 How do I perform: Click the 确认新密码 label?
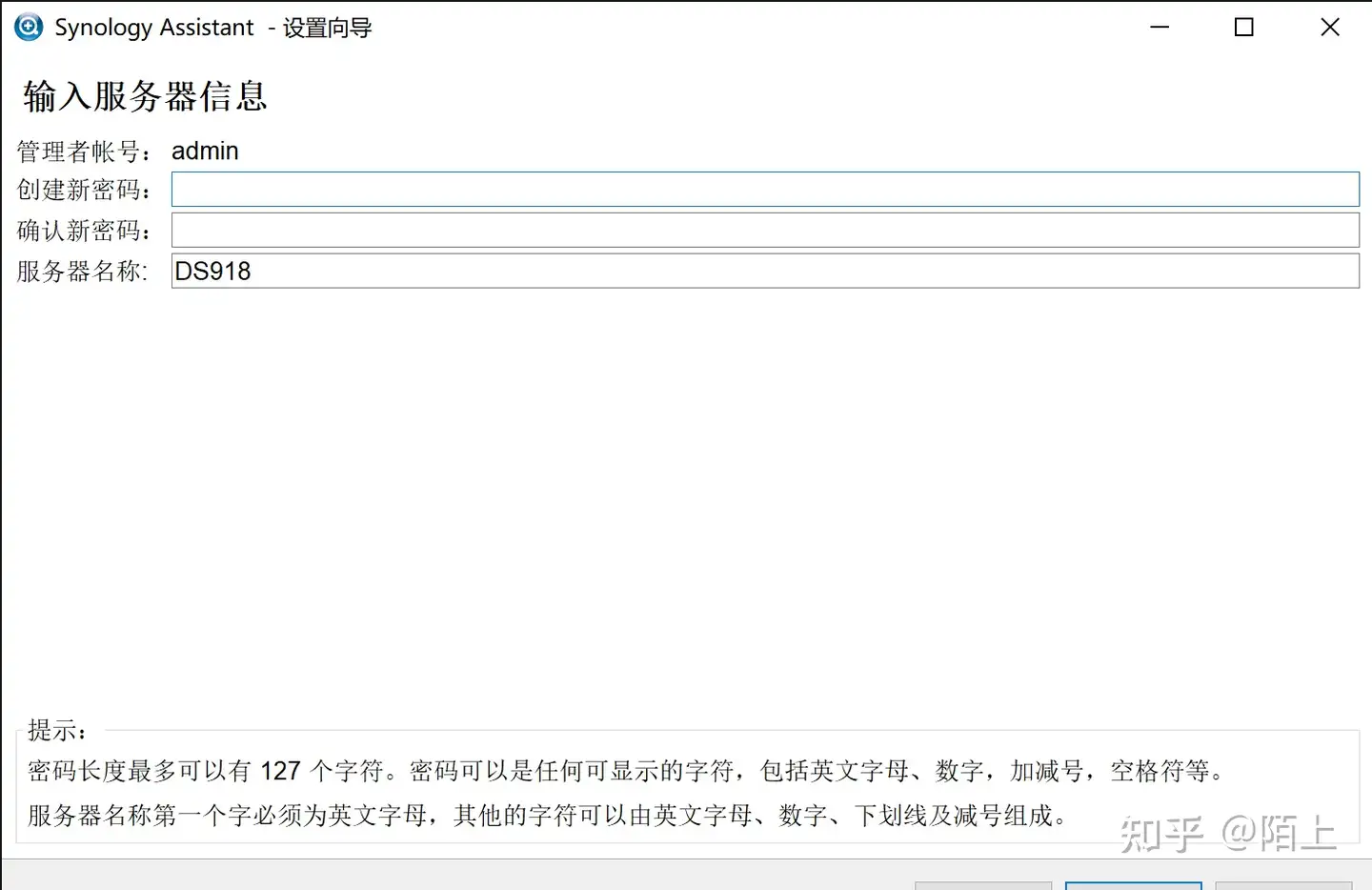(x=84, y=231)
